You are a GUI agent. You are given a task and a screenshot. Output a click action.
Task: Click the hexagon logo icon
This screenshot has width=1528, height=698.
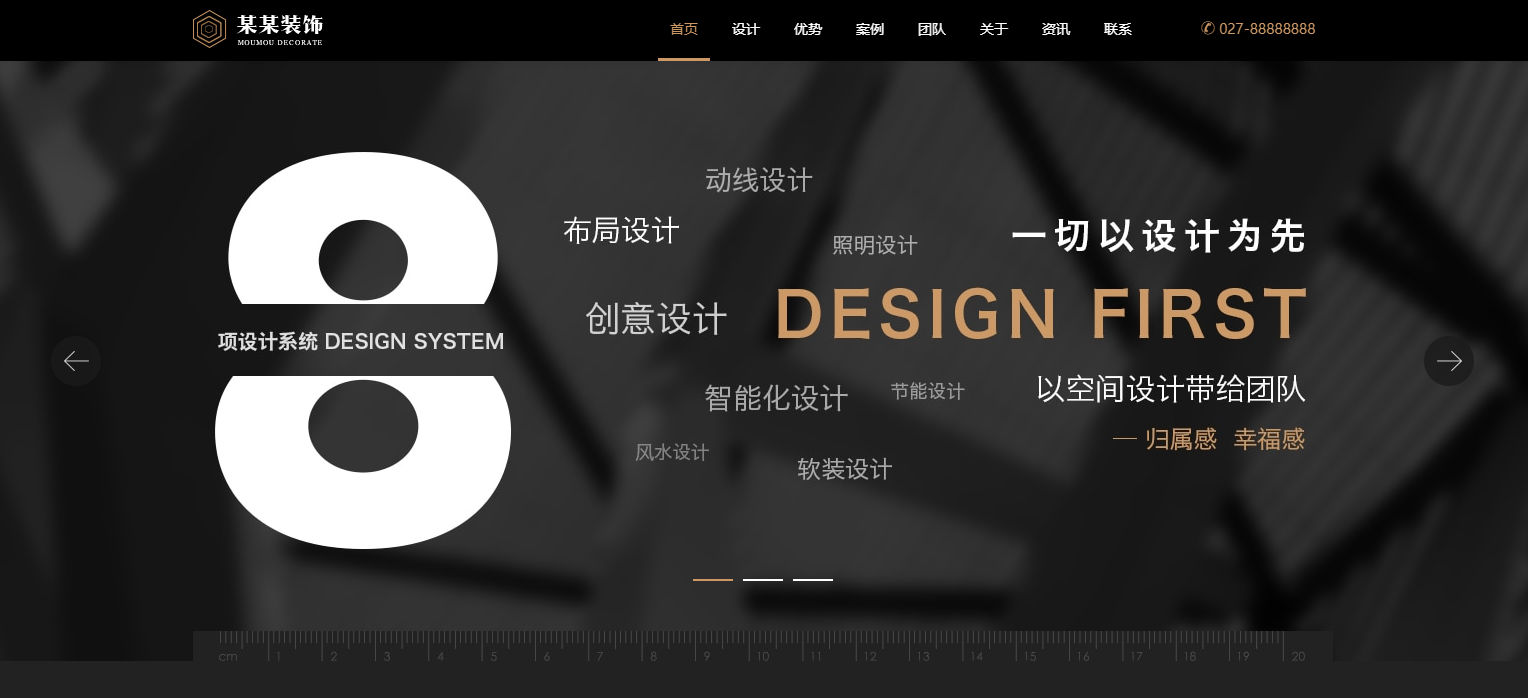click(x=209, y=29)
